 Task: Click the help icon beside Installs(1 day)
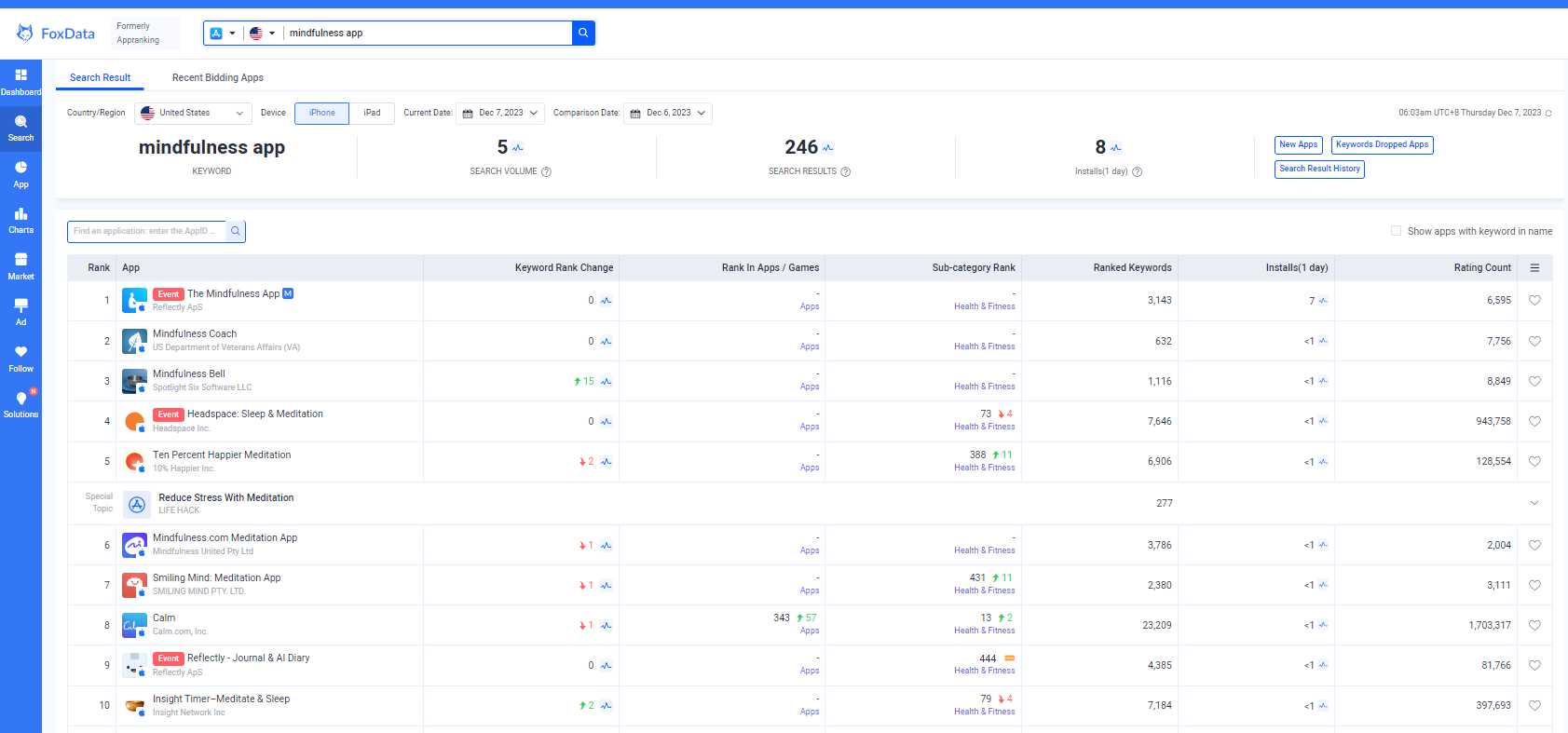click(1138, 171)
